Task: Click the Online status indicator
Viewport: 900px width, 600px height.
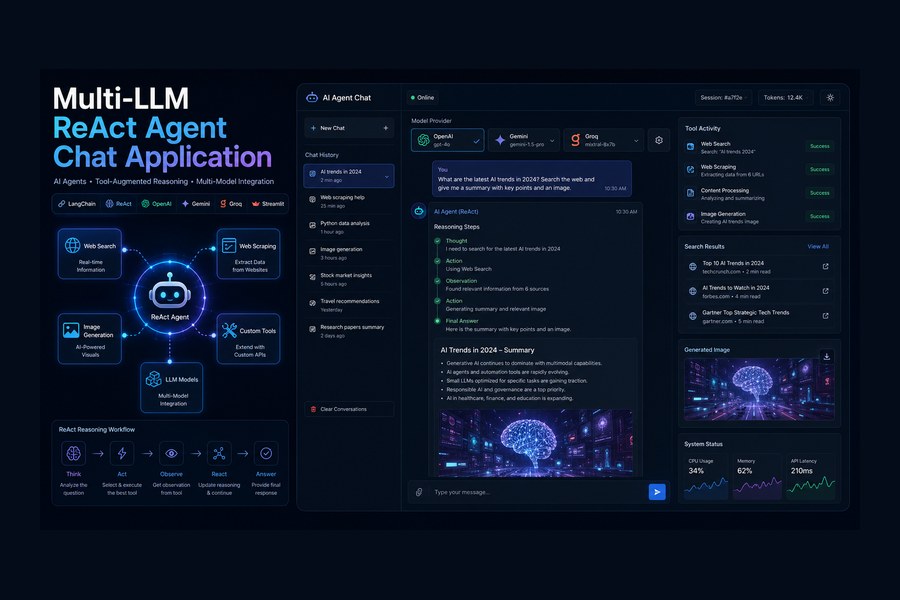Action: pyautogui.click(x=422, y=98)
